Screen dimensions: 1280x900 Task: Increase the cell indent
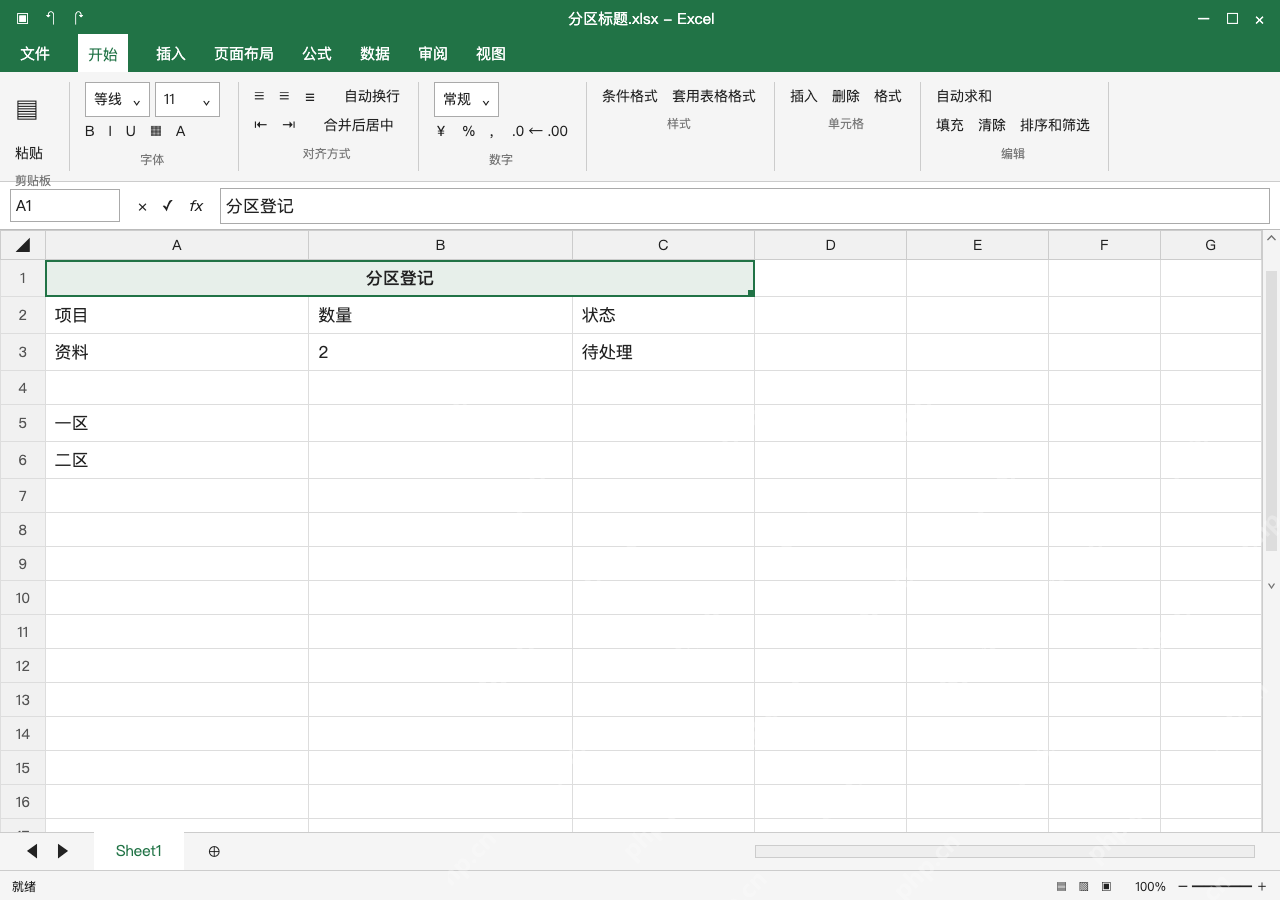click(289, 125)
